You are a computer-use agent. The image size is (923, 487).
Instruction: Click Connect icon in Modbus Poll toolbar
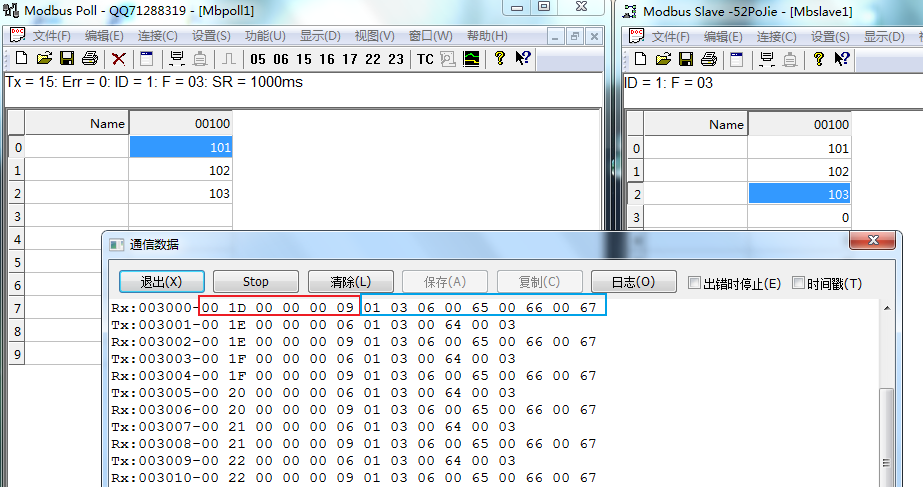pos(177,58)
